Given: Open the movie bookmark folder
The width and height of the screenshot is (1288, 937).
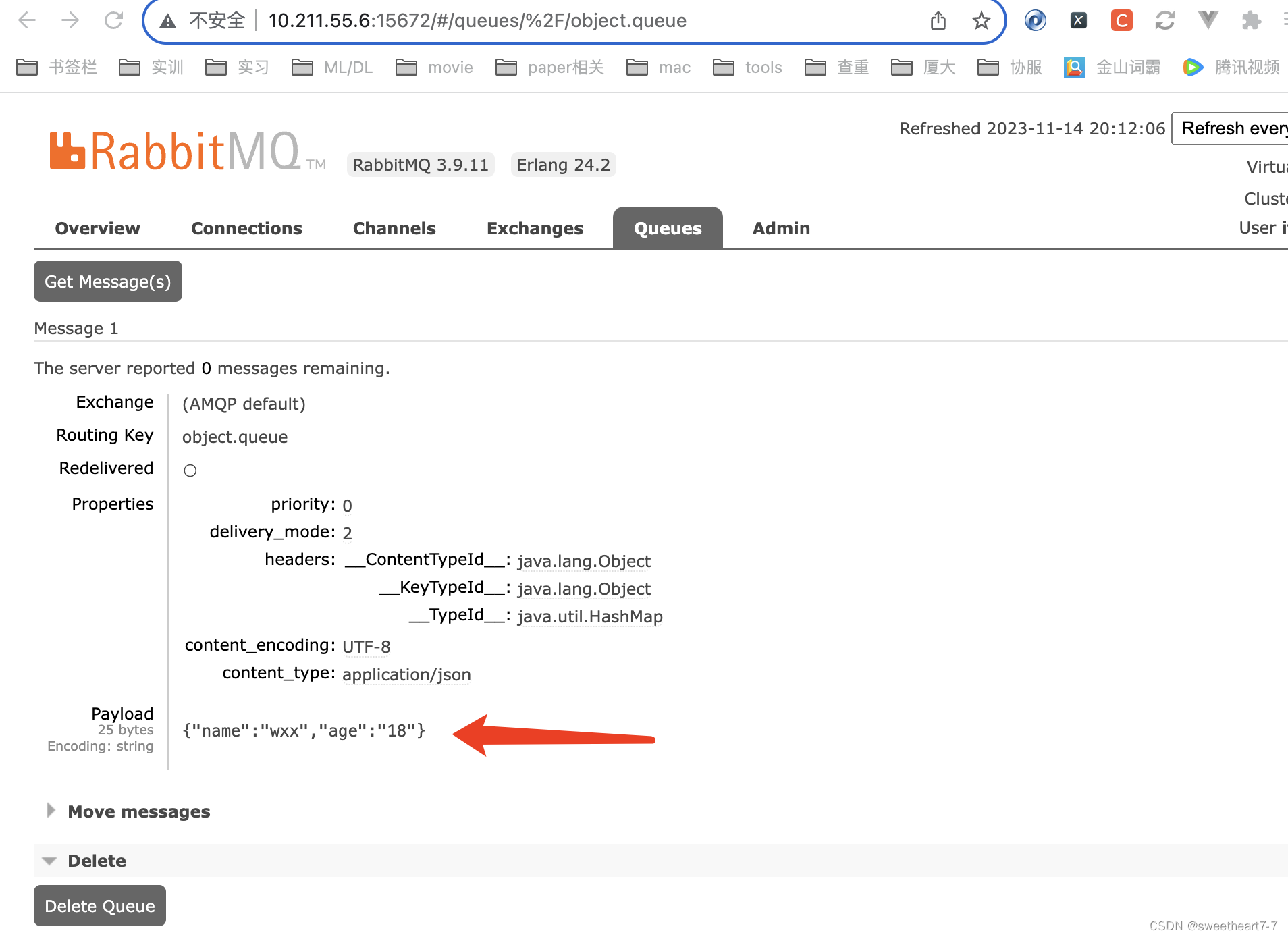Looking at the screenshot, I should [x=434, y=68].
